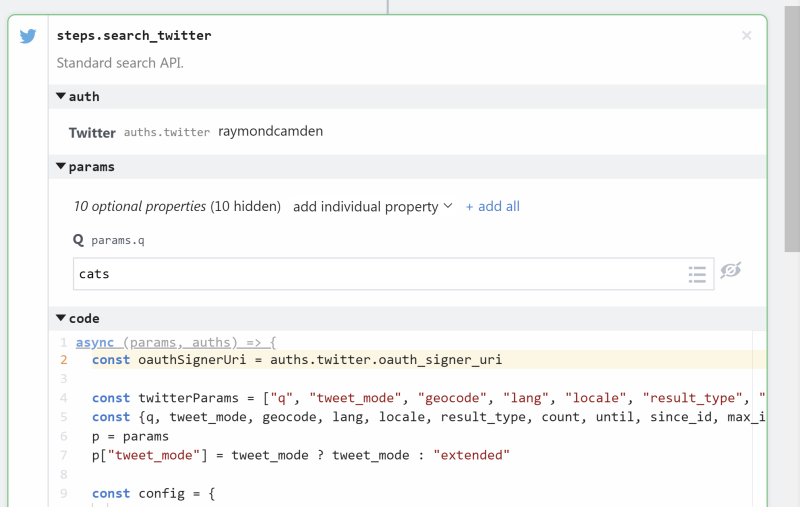Click line number 5 in code gutter

tap(64, 417)
